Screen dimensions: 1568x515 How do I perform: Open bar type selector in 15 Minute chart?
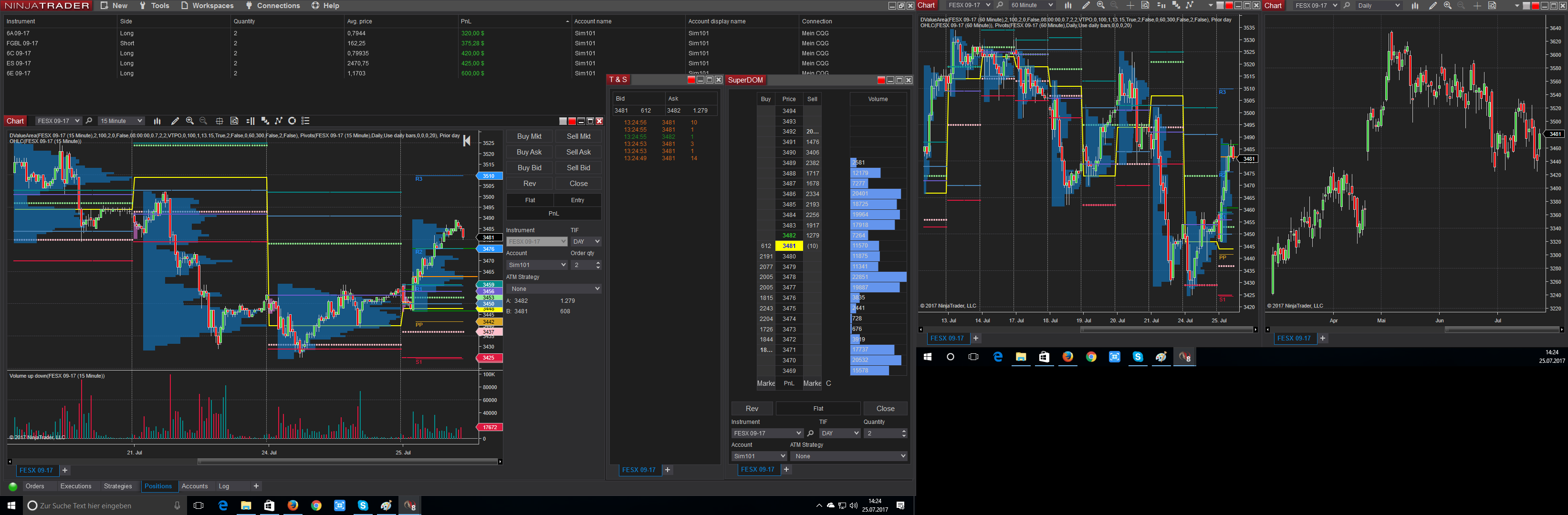(157, 121)
